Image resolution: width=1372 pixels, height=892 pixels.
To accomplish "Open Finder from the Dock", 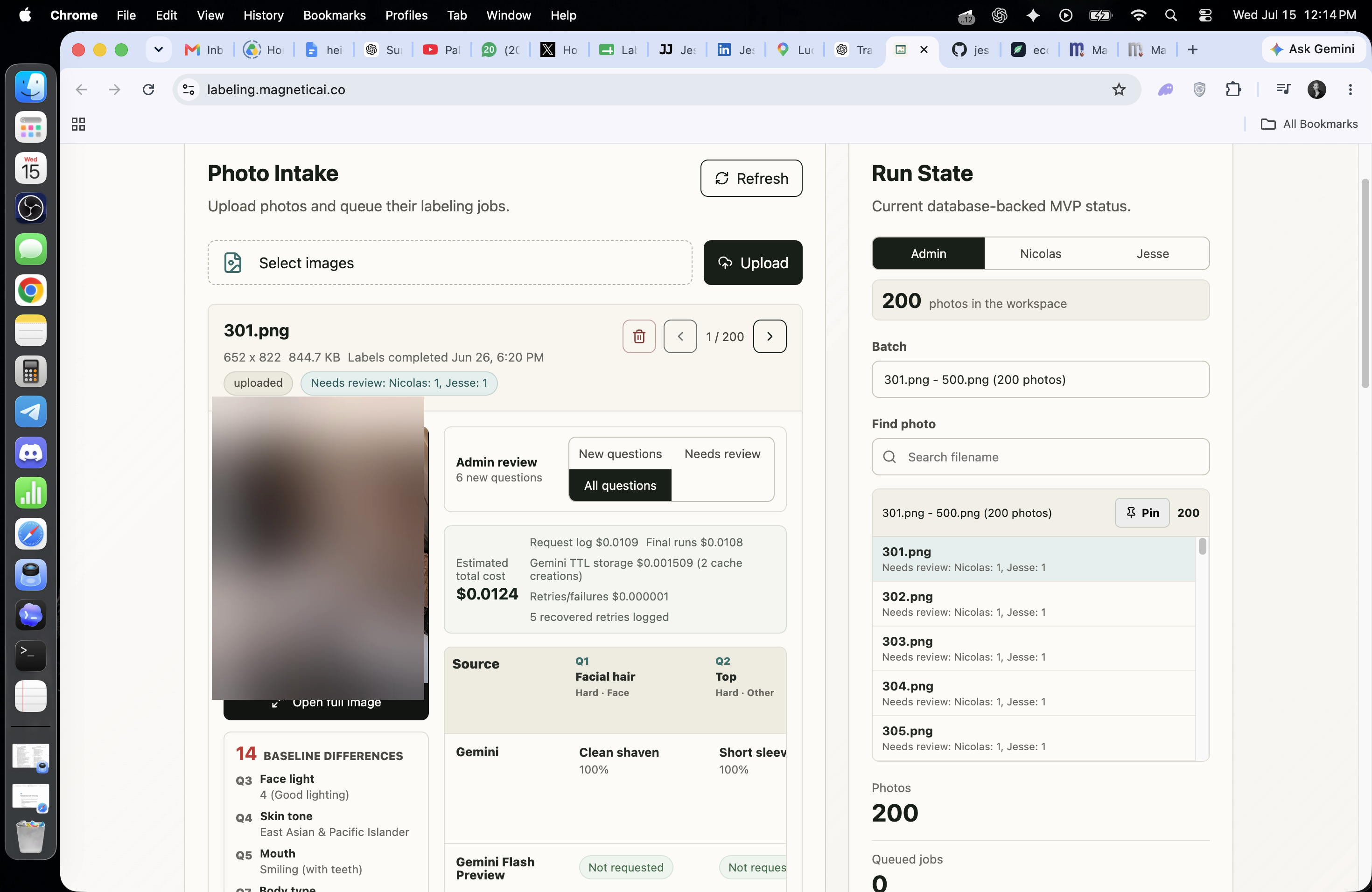I will pos(30,87).
